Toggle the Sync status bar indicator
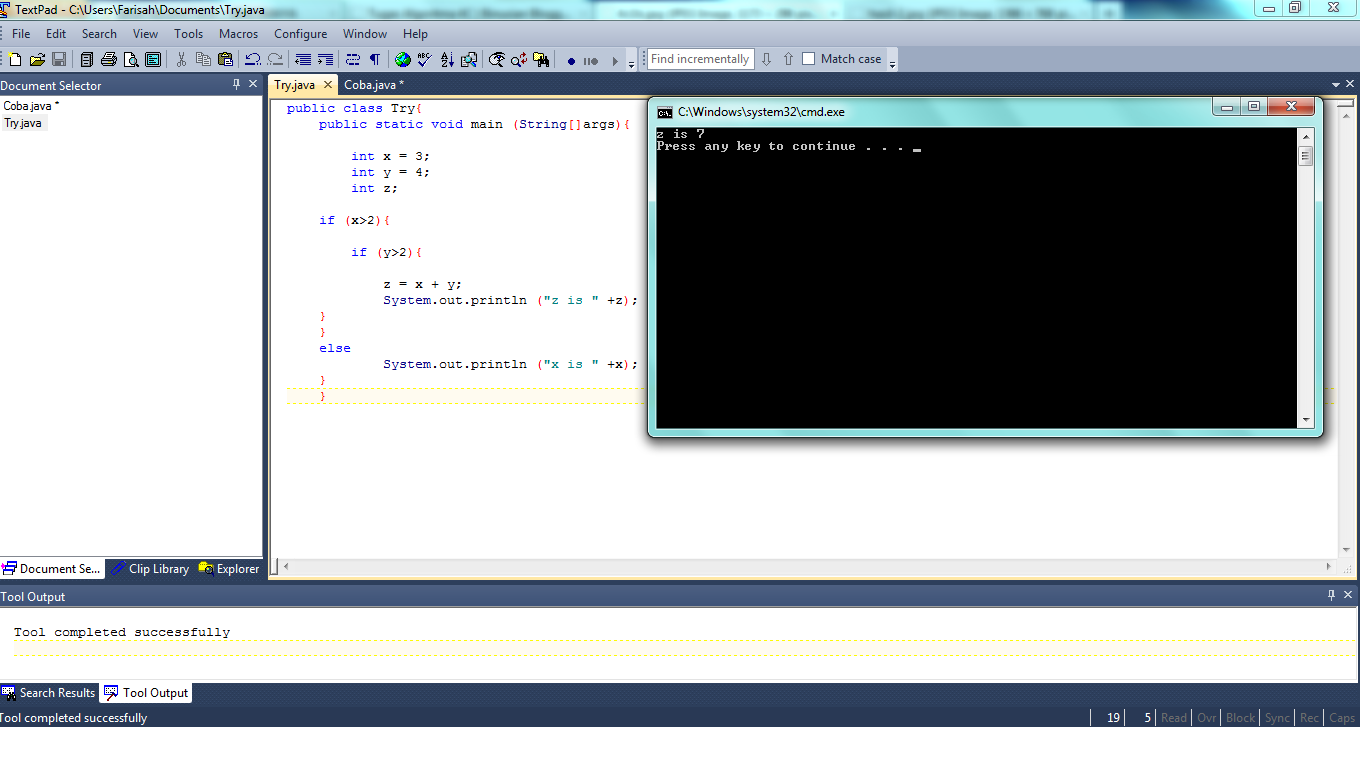Viewport: 1366px width, 768px height. click(x=1277, y=718)
